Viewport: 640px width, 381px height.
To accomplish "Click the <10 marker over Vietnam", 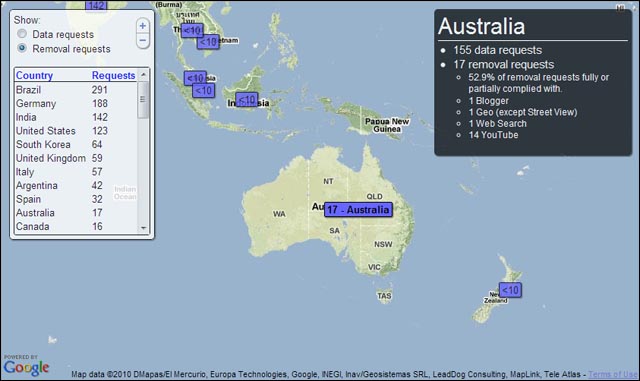I will click(208, 42).
